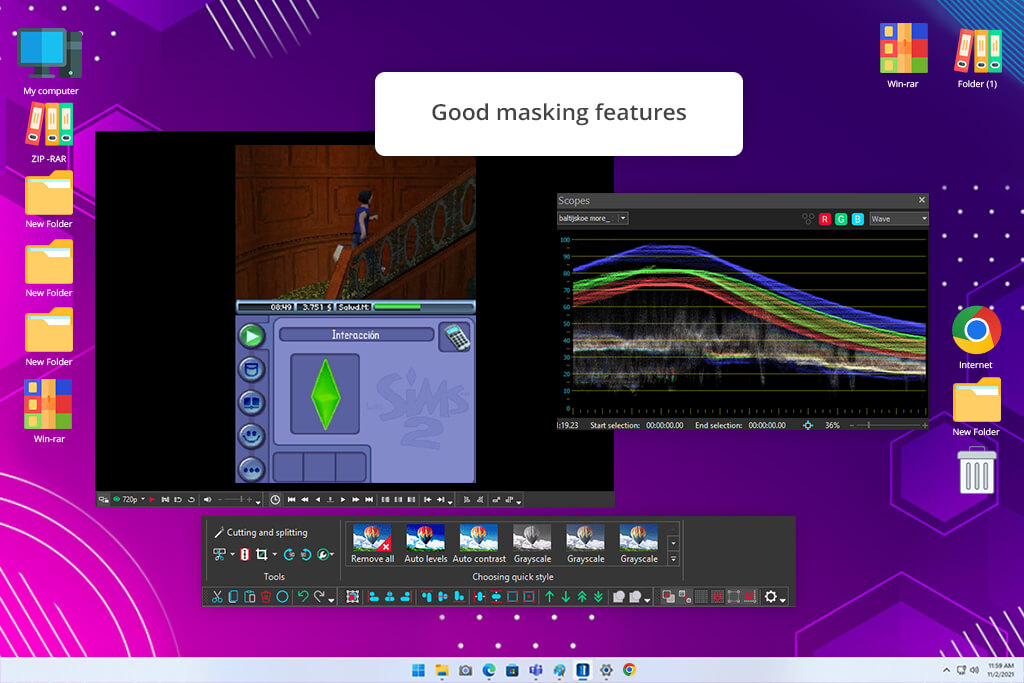This screenshot has width=1024, height=683.
Task: Click the play backward button in the preview toolbar
Action: click(x=318, y=500)
